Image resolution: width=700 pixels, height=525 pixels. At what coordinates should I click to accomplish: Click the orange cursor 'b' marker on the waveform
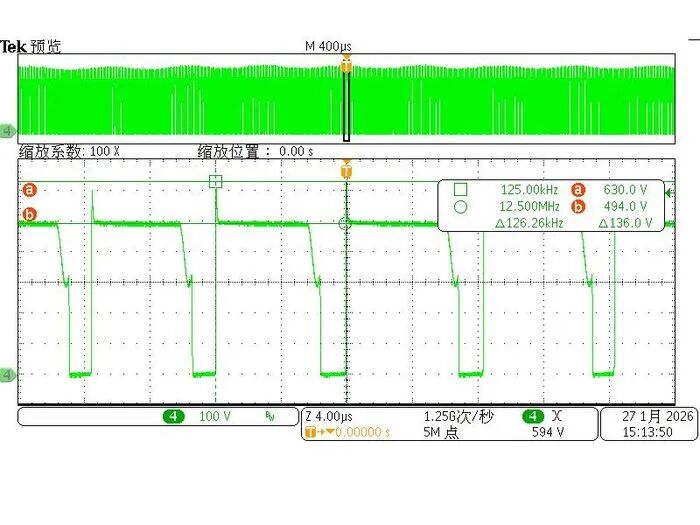click(29, 215)
